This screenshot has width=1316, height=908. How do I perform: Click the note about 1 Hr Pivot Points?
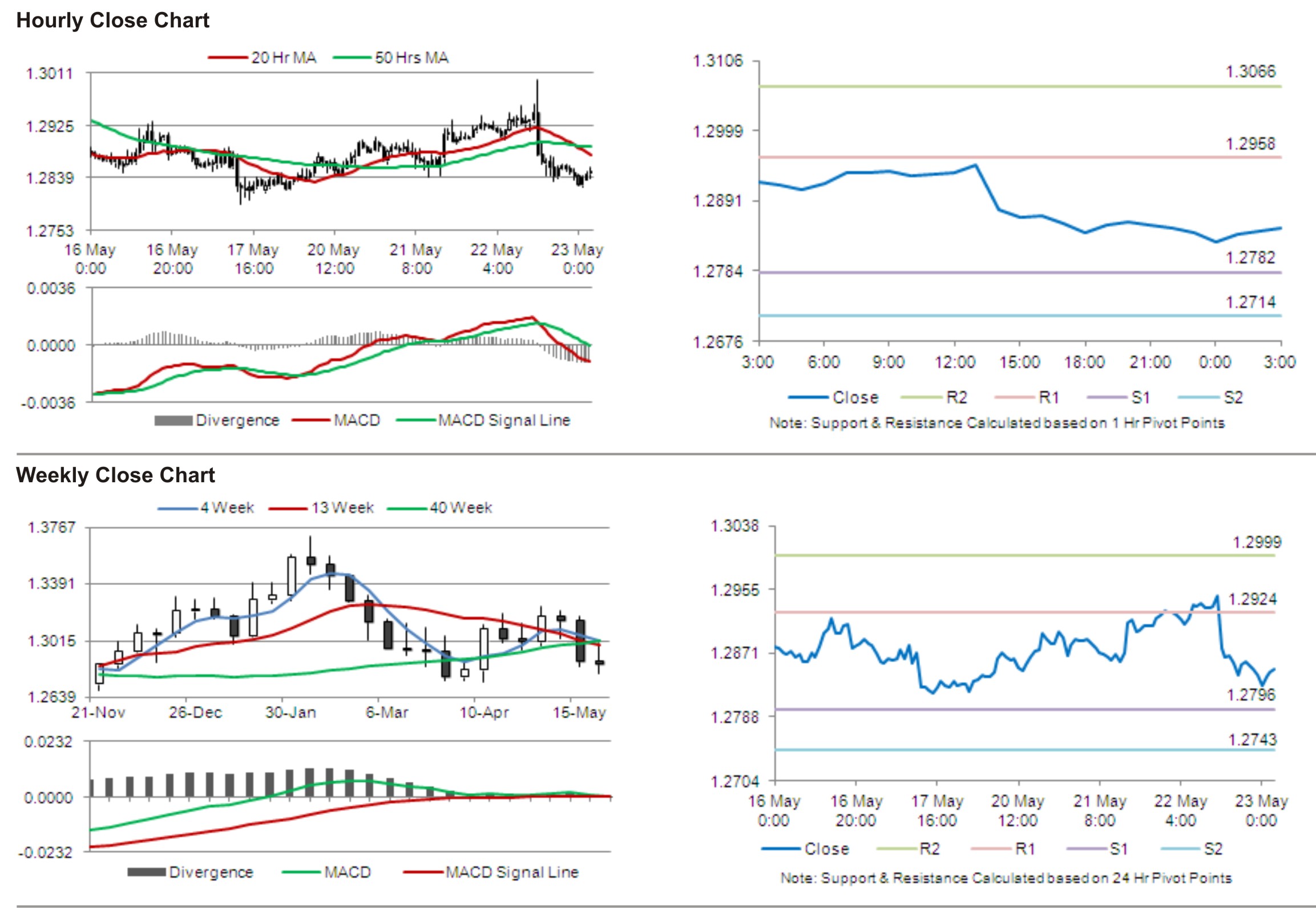coord(997,423)
